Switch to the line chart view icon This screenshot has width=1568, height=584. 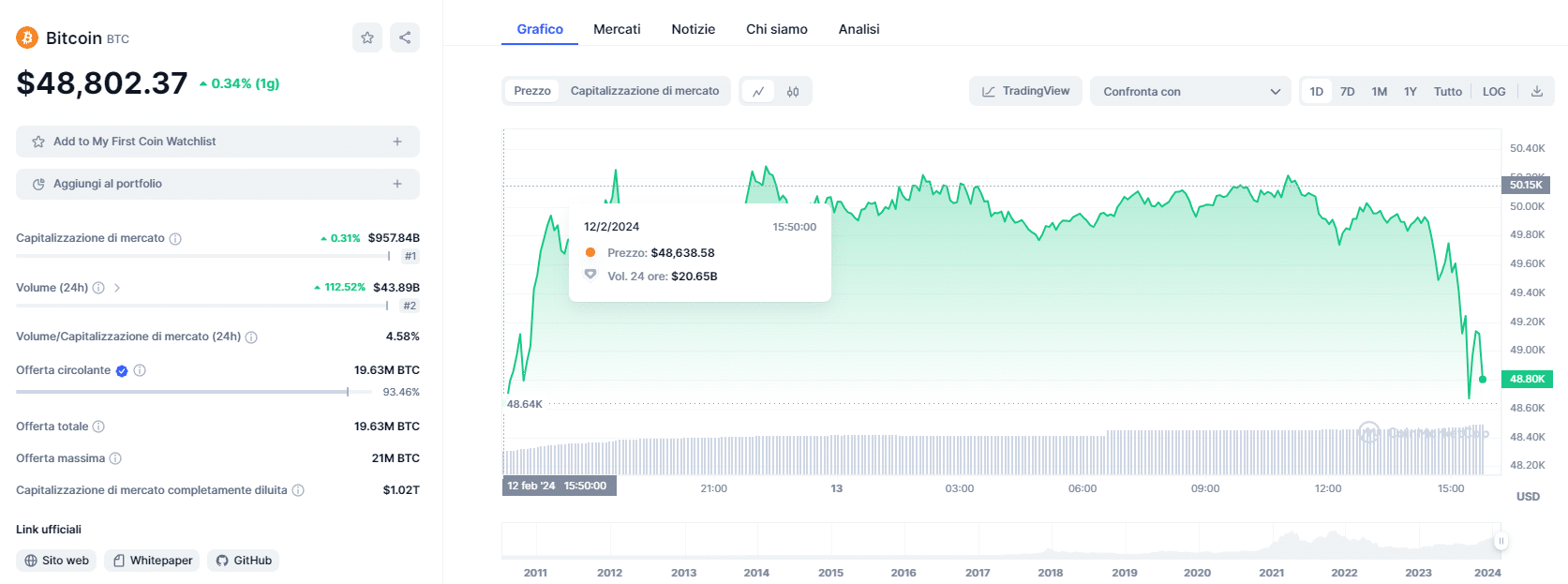tap(758, 91)
